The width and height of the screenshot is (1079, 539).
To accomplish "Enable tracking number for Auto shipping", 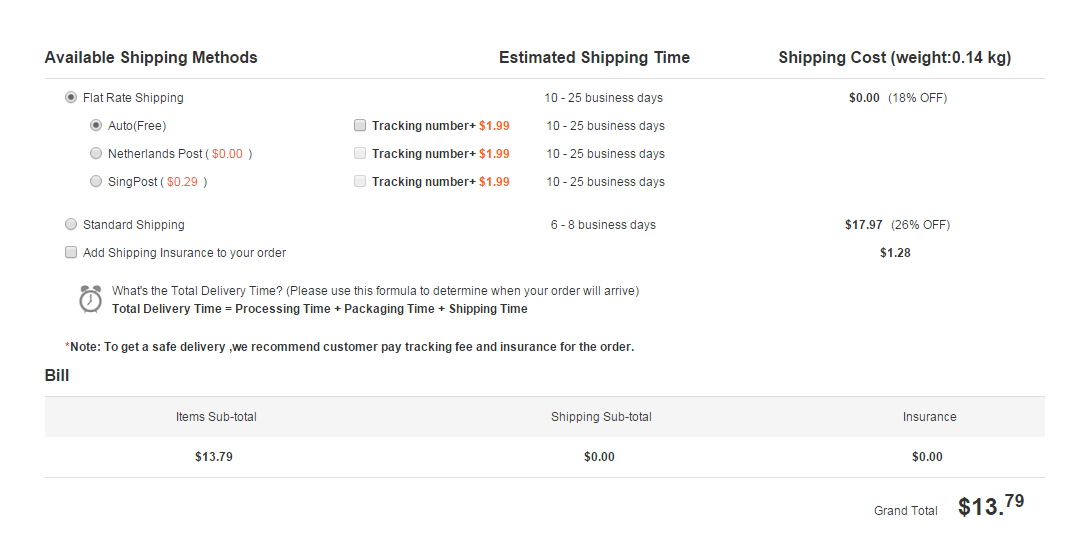I will point(360,126).
